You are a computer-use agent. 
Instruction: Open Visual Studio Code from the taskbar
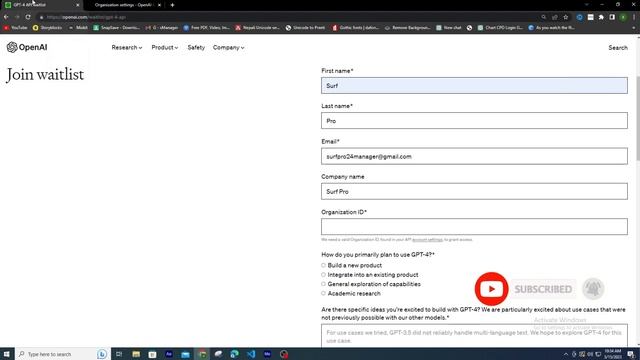pyautogui.click(x=251, y=354)
